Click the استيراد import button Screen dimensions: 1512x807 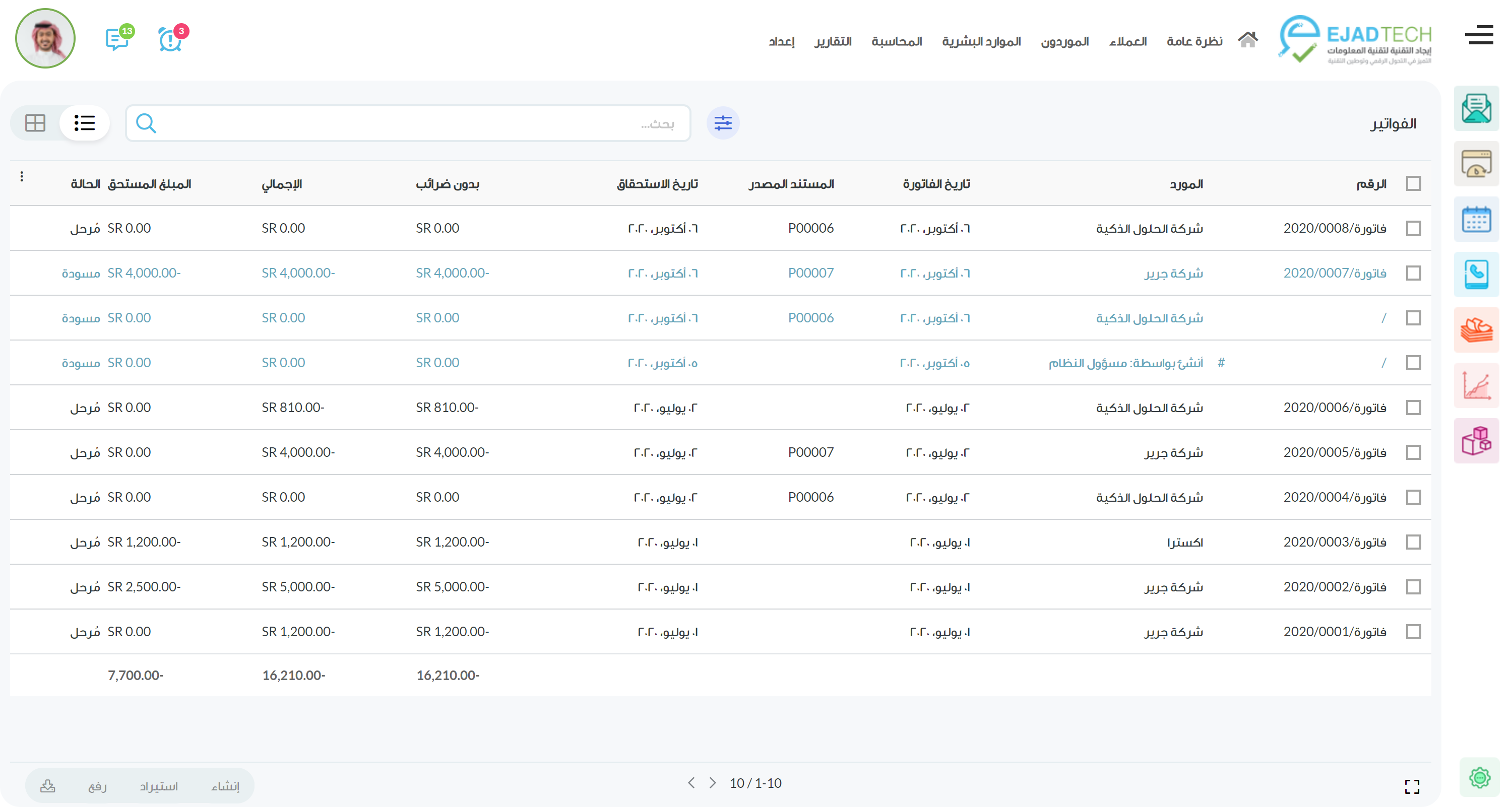tap(158, 786)
